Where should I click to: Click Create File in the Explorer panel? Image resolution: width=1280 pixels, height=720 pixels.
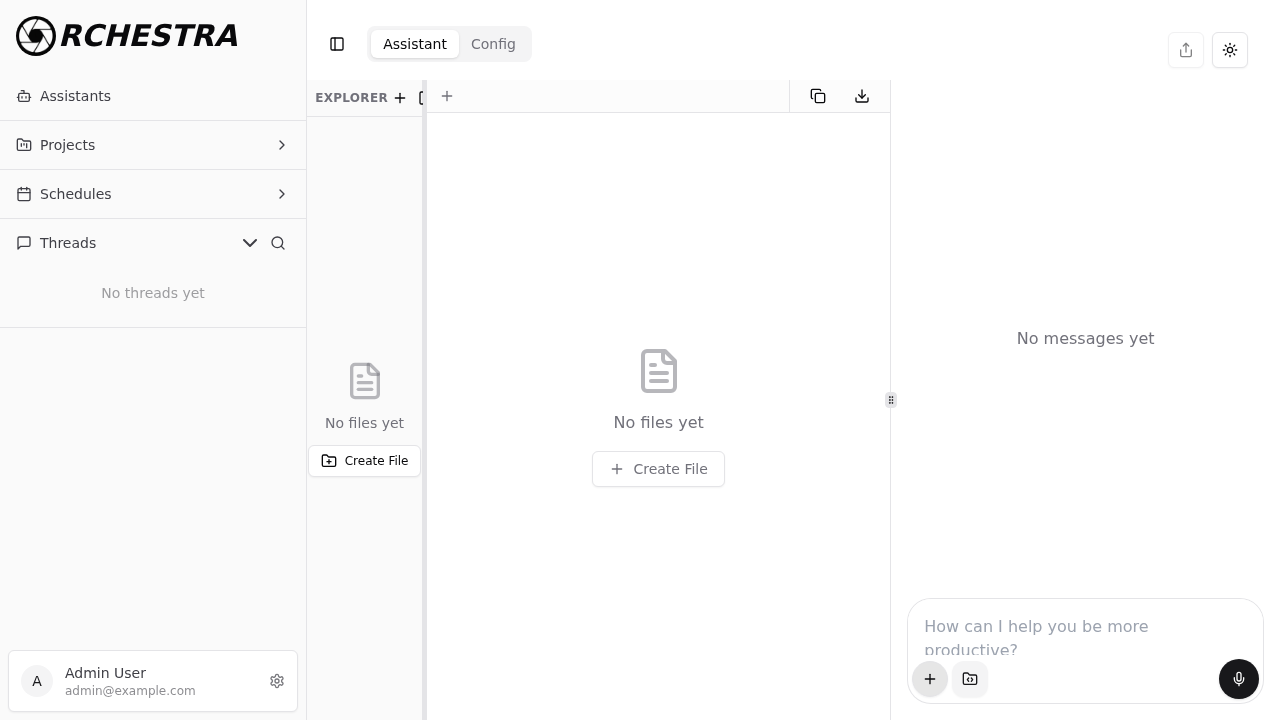(x=365, y=461)
